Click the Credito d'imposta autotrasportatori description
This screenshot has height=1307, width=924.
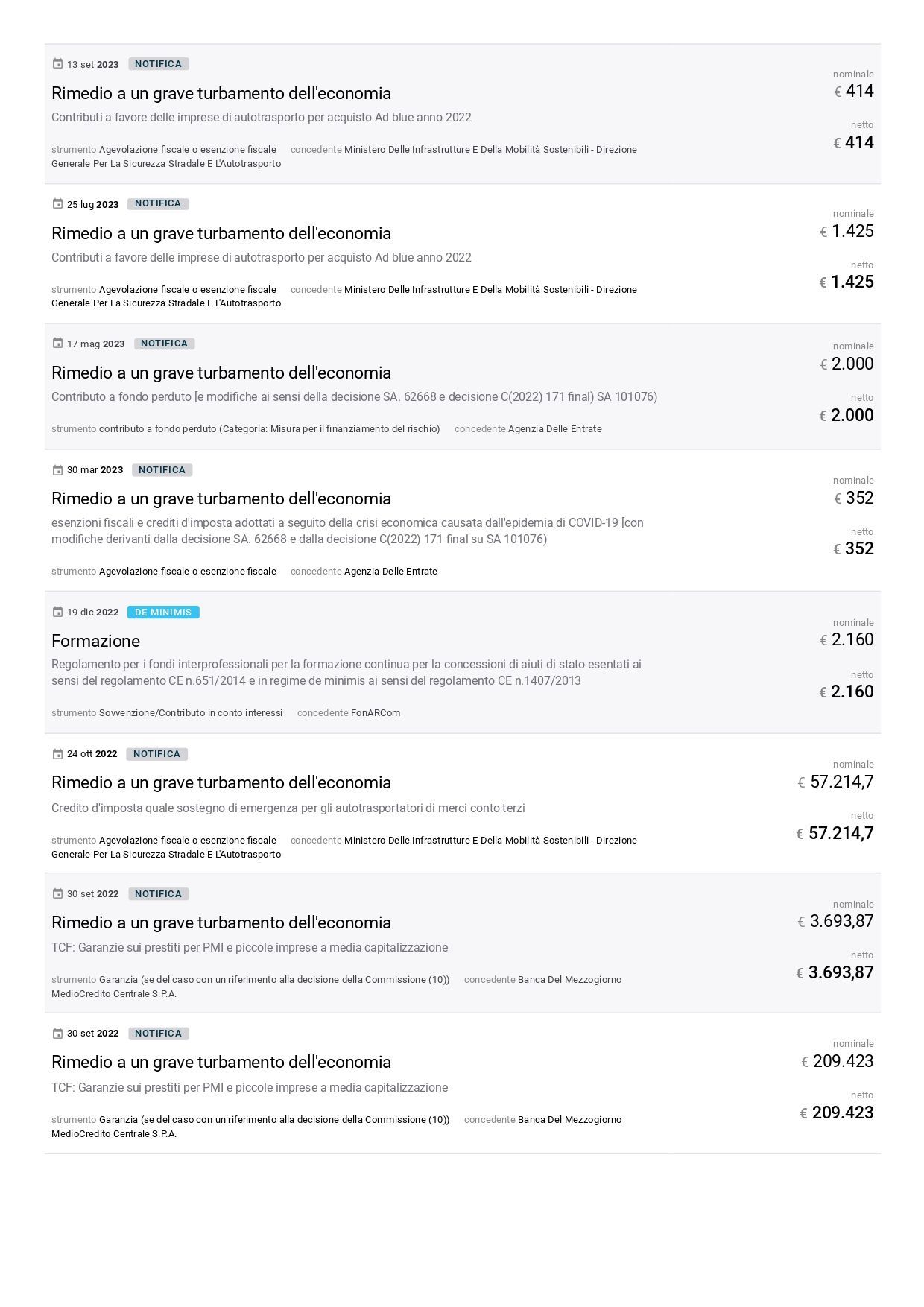pos(288,808)
